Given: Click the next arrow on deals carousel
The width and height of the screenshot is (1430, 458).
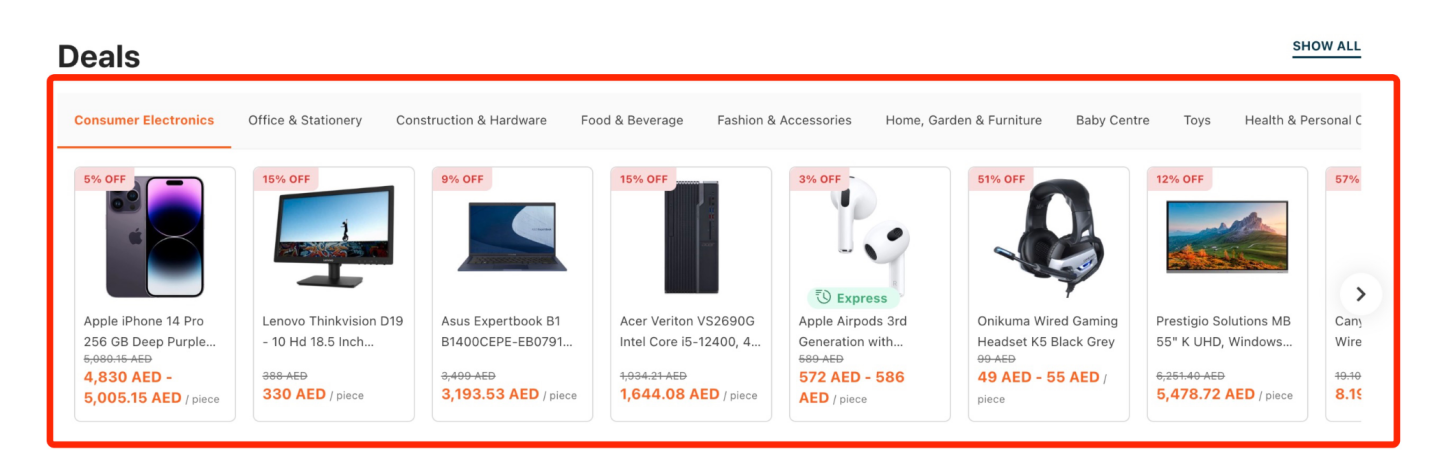Looking at the screenshot, I should click(1360, 294).
